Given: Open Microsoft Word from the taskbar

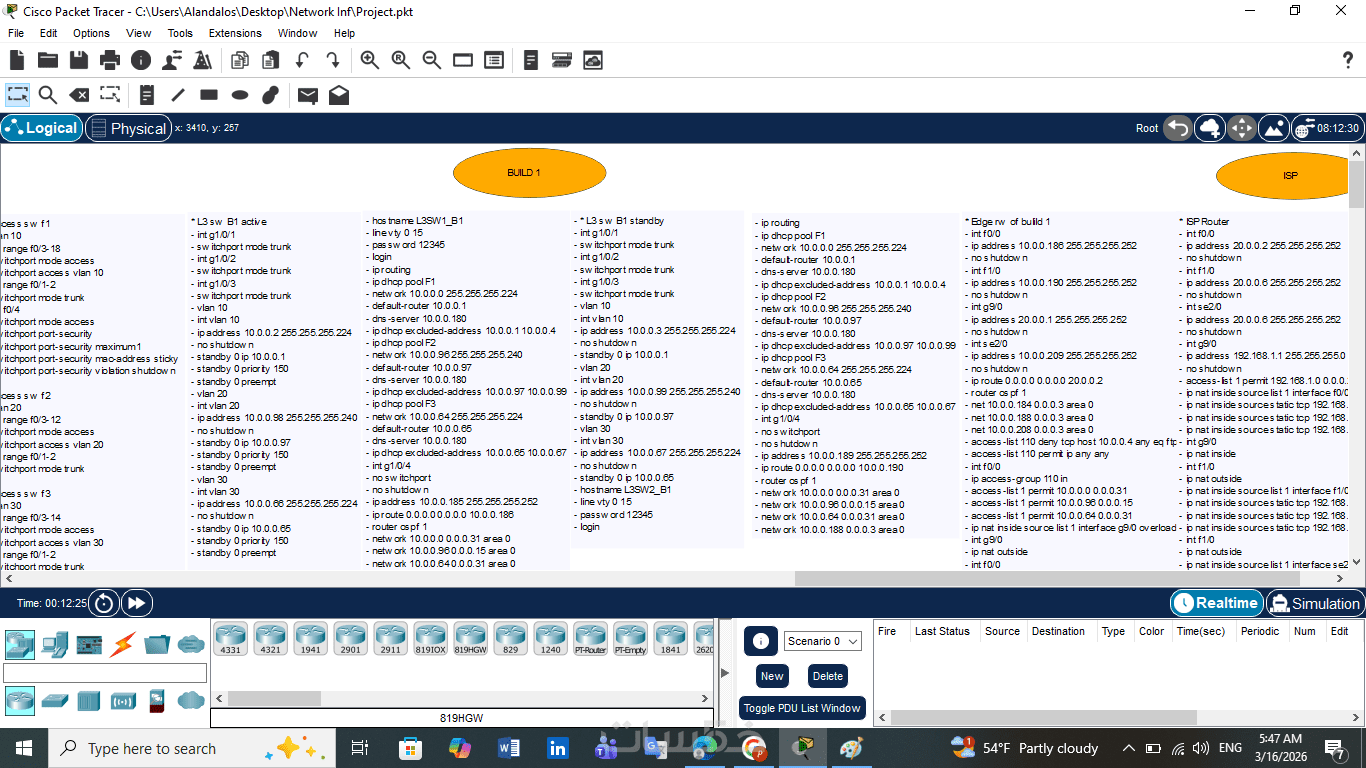Looking at the screenshot, I should point(508,748).
